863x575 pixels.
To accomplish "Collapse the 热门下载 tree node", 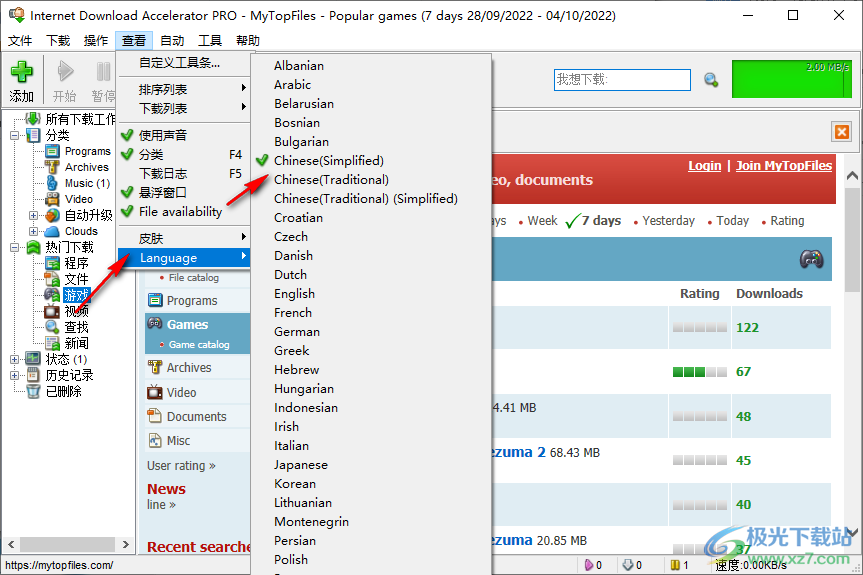I will (x=15, y=248).
